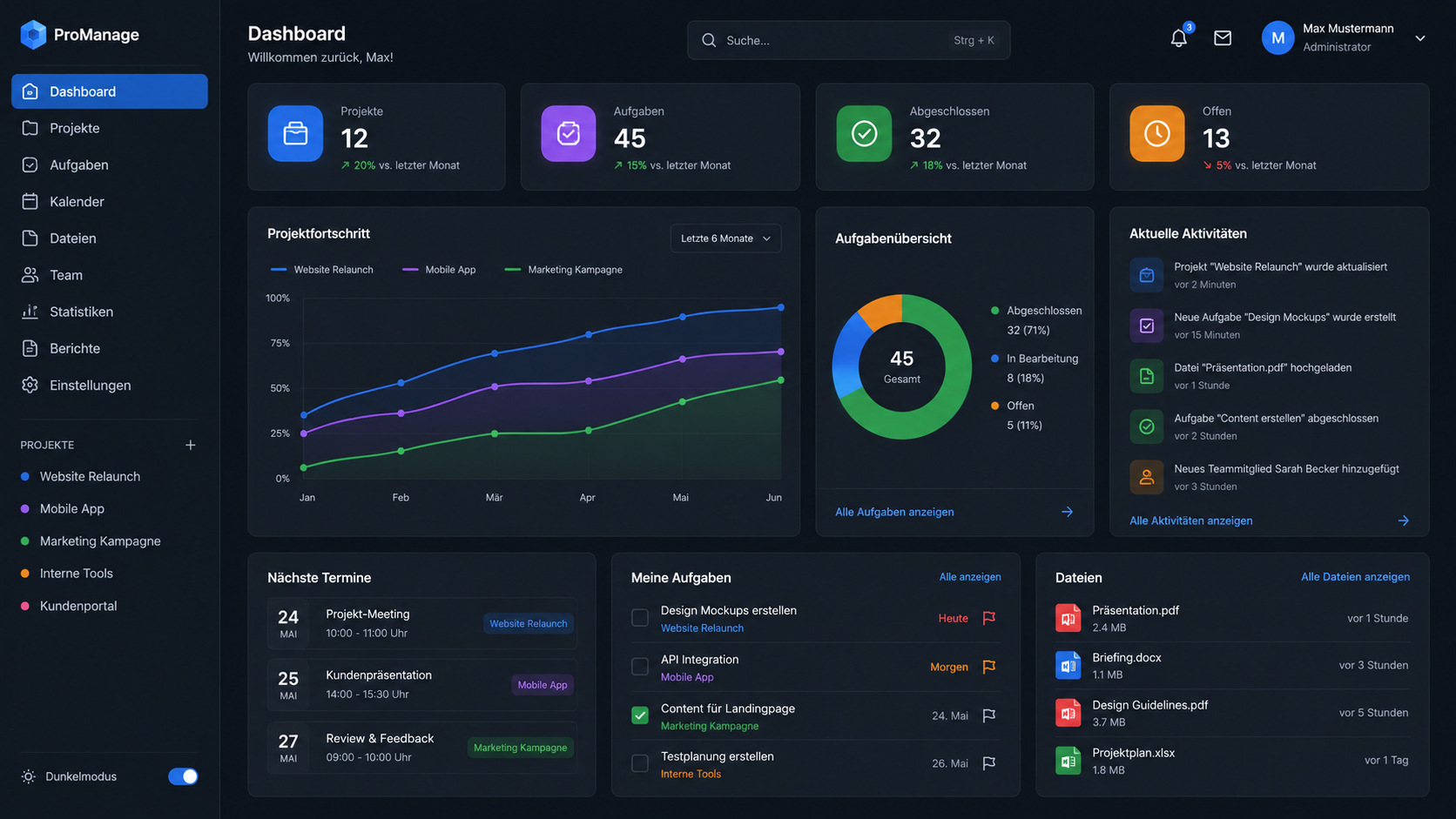Screen dimensions: 1456x819
Task: Check the Design Mockups erstellen task
Action: [x=640, y=618]
